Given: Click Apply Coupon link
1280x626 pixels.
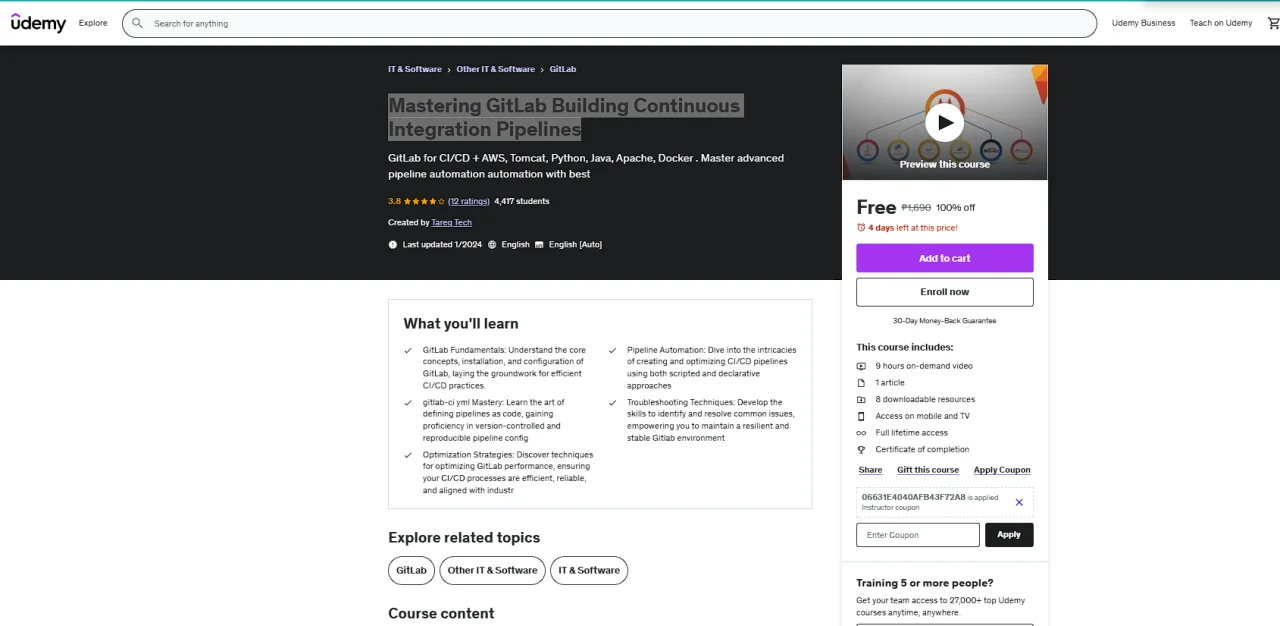Looking at the screenshot, I should 1002,470.
